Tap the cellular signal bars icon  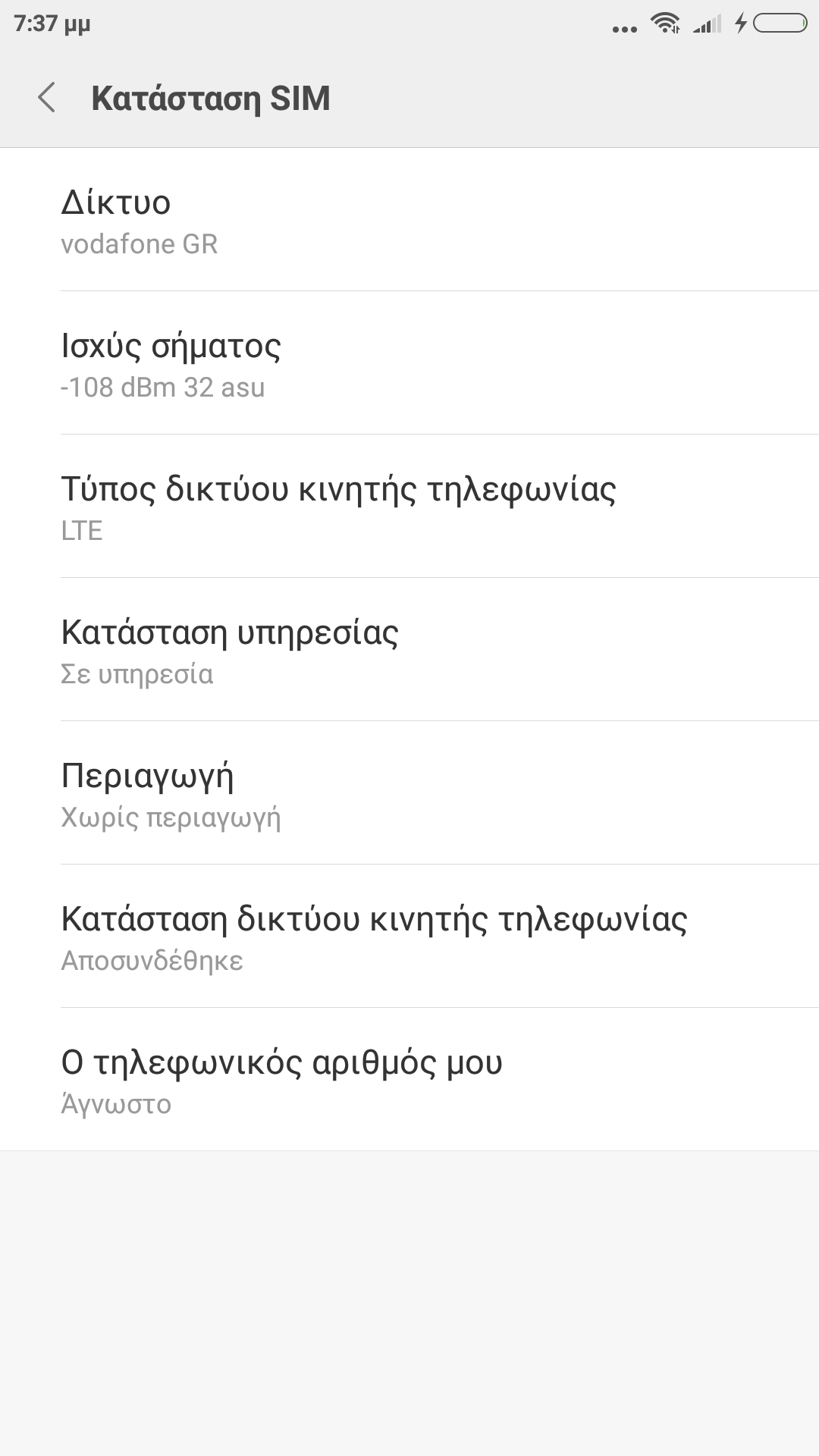[x=707, y=24]
